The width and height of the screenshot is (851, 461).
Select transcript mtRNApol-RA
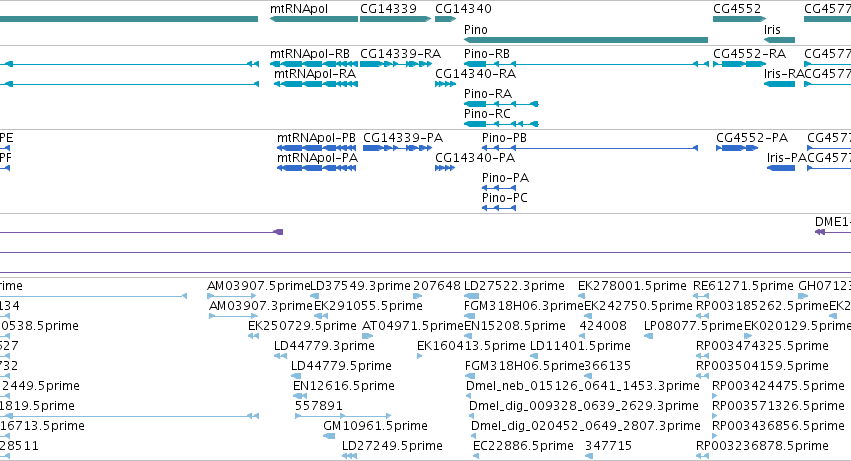(x=315, y=74)
